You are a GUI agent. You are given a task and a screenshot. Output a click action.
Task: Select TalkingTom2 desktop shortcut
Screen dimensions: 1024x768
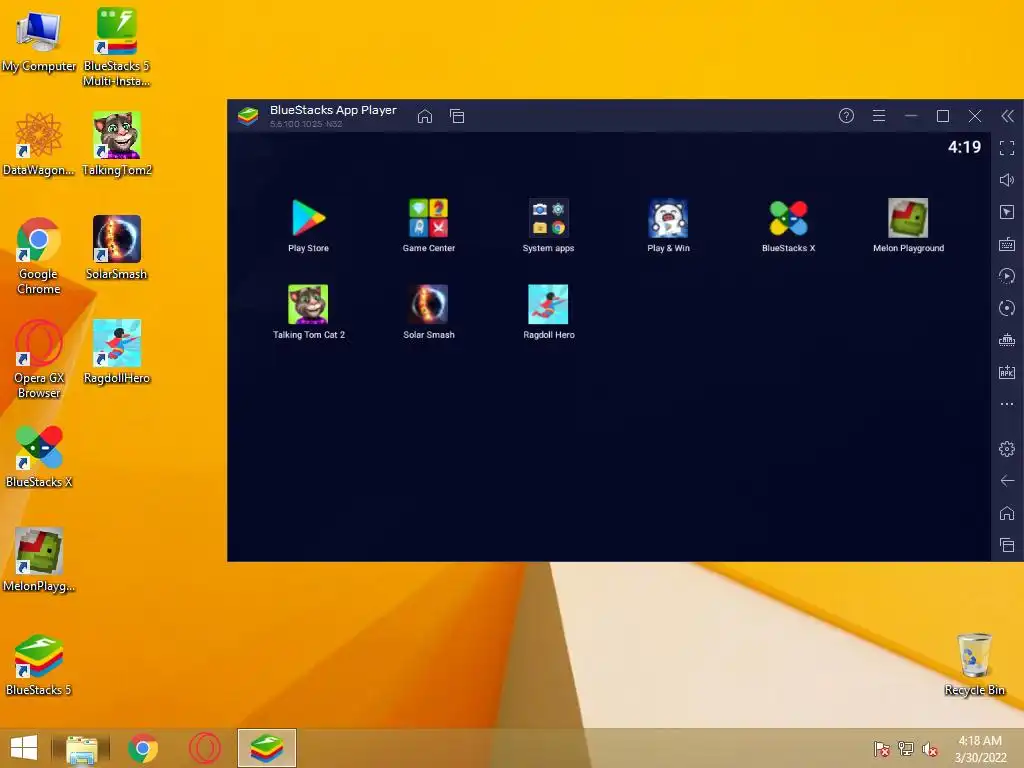coord(117,144)
